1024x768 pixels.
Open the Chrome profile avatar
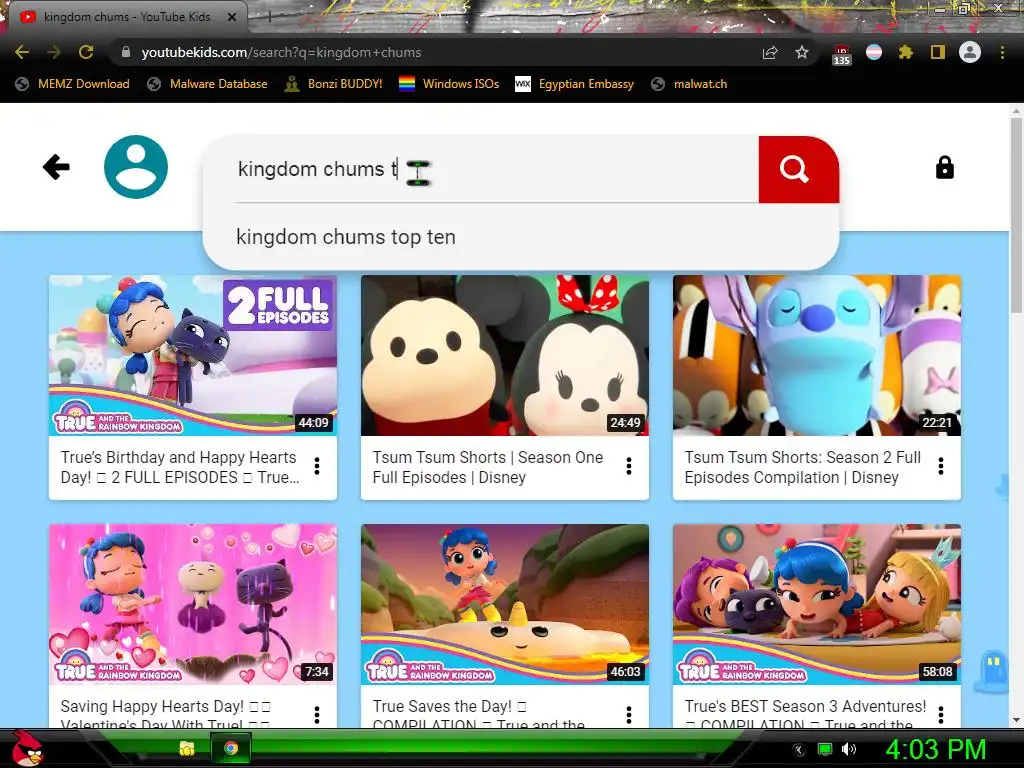[x=970, y=52]
